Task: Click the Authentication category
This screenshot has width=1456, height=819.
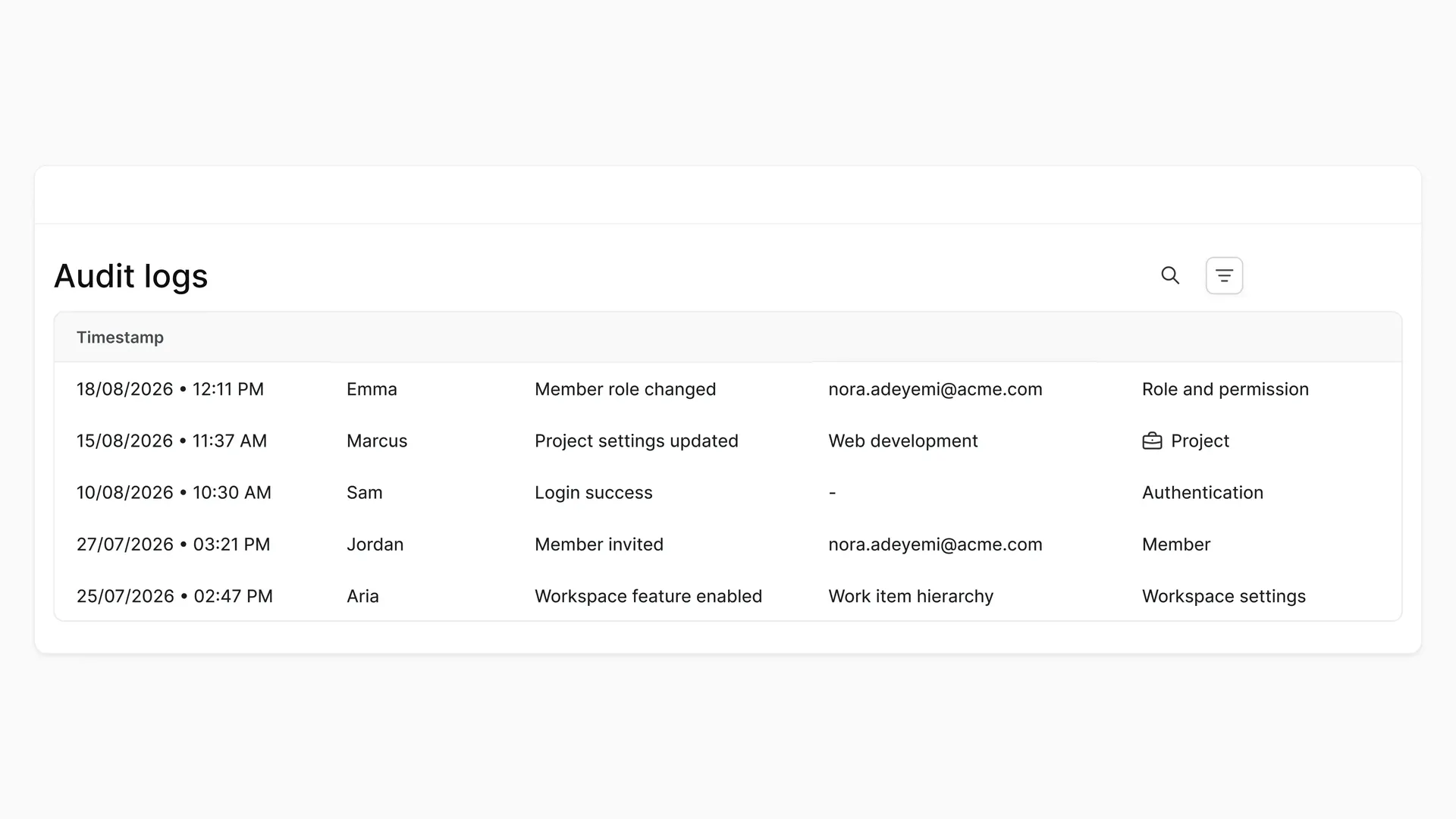Action: pyautogui.click(x=1203, y=492)
